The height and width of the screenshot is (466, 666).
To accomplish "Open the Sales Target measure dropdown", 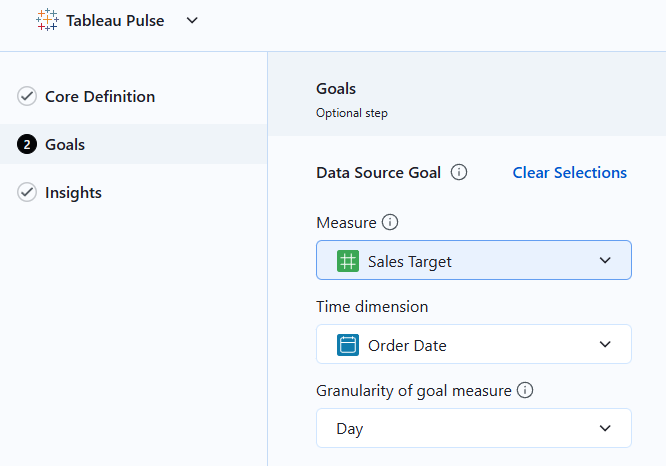I will 474,260.
